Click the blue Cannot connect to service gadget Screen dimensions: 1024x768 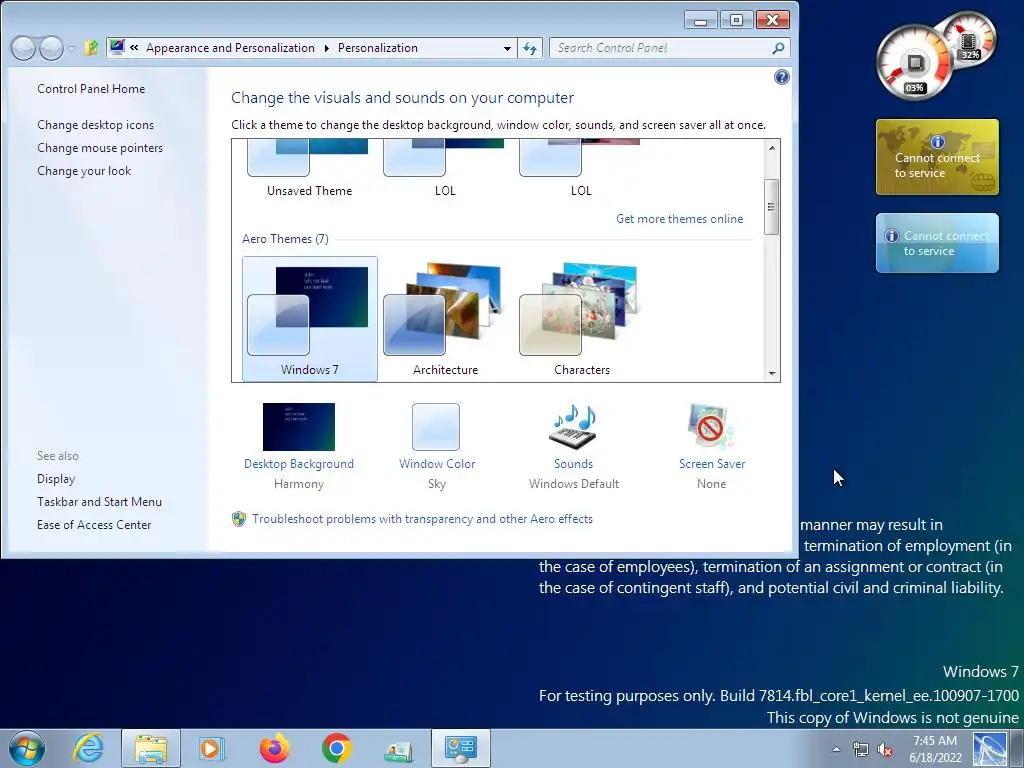(937, 243)
